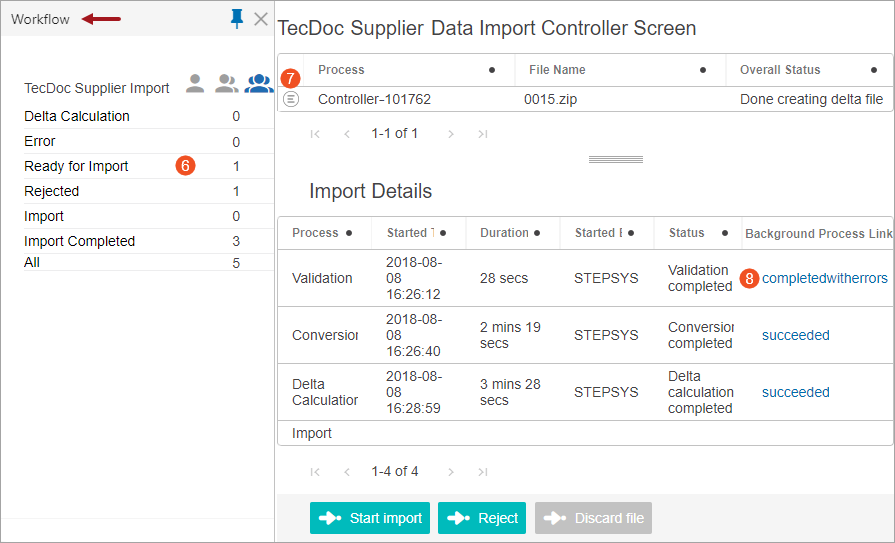Viewport: 895px width, 543px height.
Task: Click the Reject button
Action: pyautogui.click(x=482, y=518)
